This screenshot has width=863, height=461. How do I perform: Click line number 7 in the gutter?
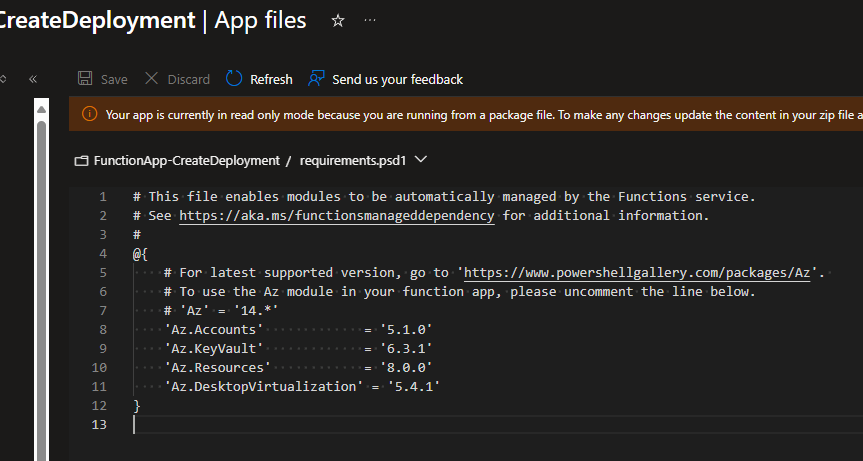coord(102,311)
